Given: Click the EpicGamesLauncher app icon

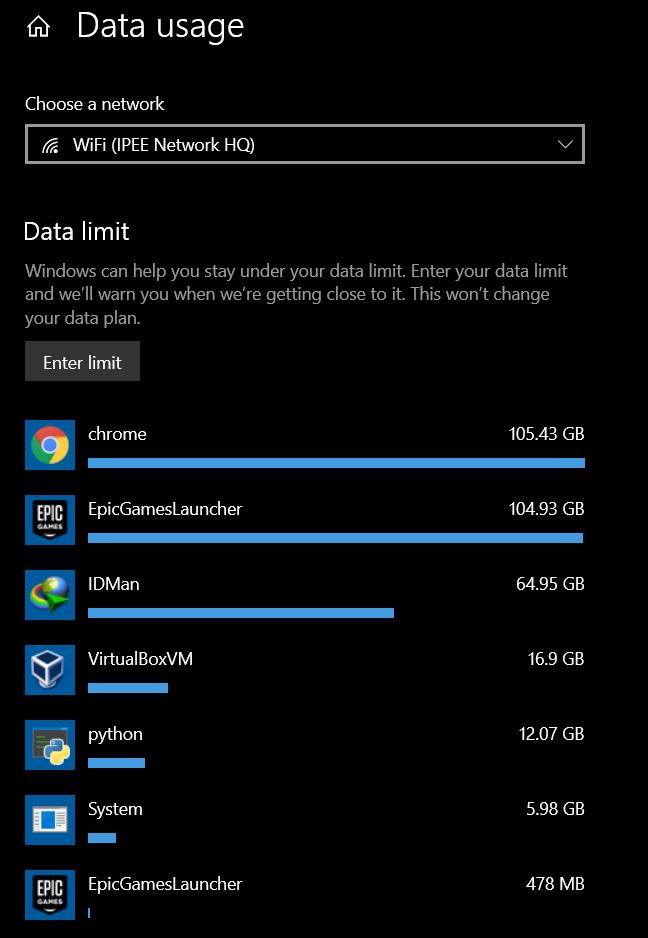Looking at the screenshot, I should point(50,520).
